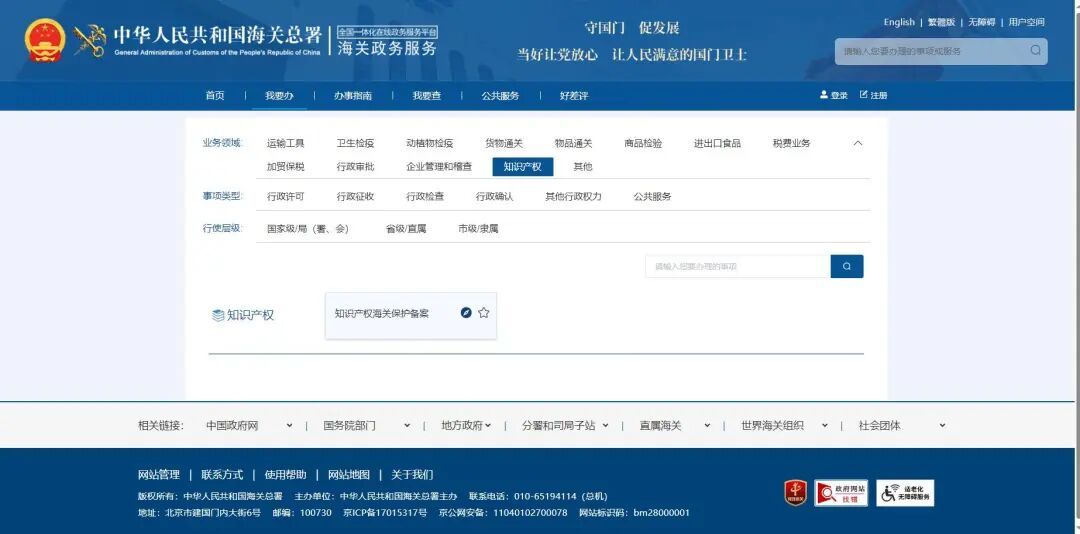Open the 政府网站找错 badge
This screenshot has width=1080, height=534.
coord(841,493)
